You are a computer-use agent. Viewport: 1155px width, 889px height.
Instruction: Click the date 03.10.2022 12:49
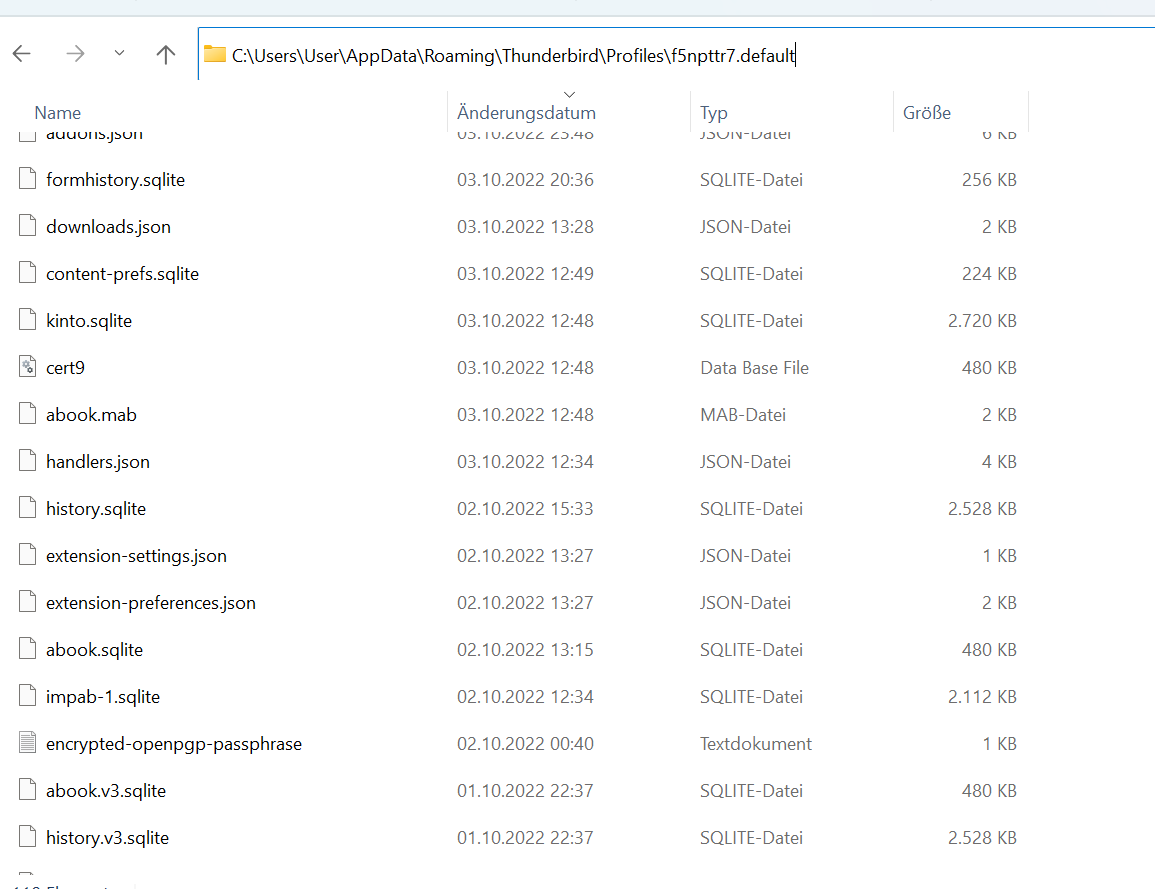coord(525,274)
